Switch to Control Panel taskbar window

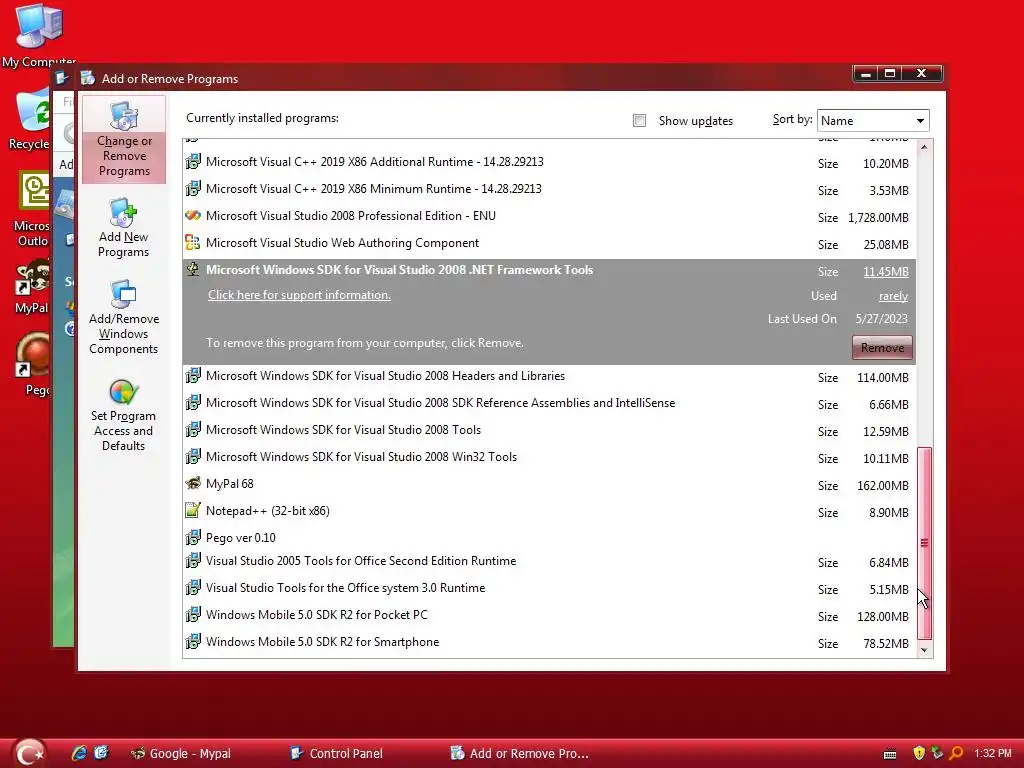click(x=337, y=753)
